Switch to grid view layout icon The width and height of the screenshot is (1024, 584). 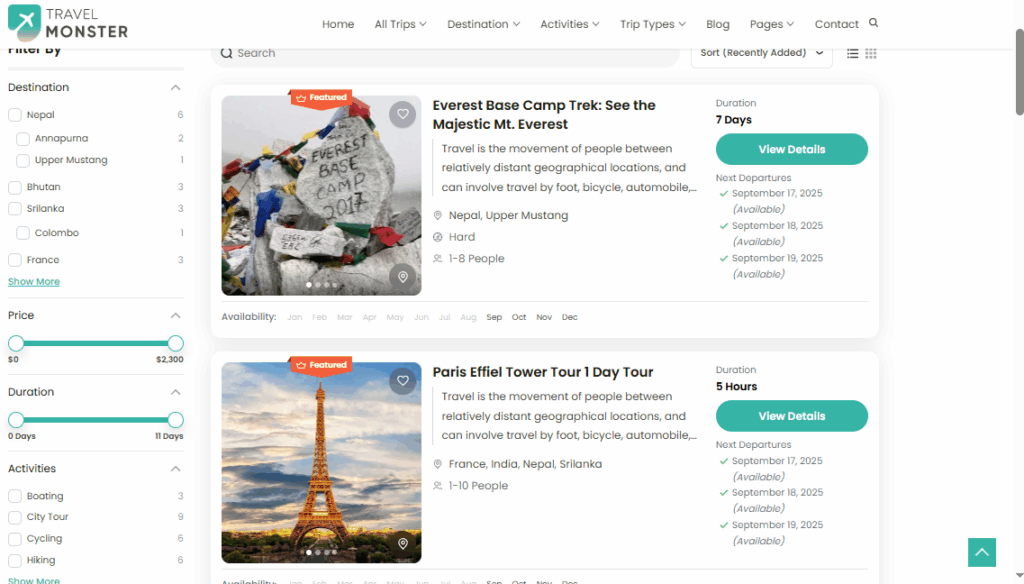871,53
